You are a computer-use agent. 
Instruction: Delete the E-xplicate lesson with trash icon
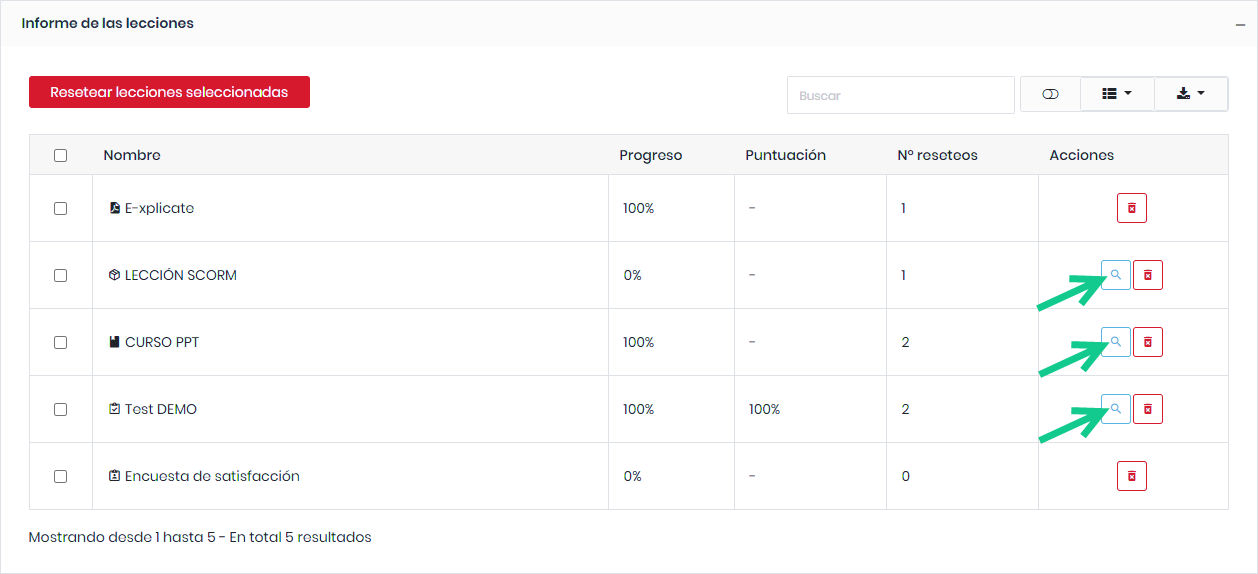click(1132, 208)
